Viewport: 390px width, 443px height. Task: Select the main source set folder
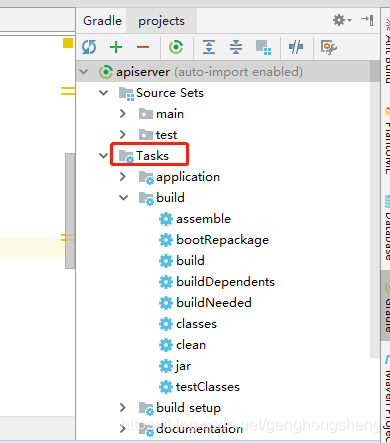coord(161,114)
